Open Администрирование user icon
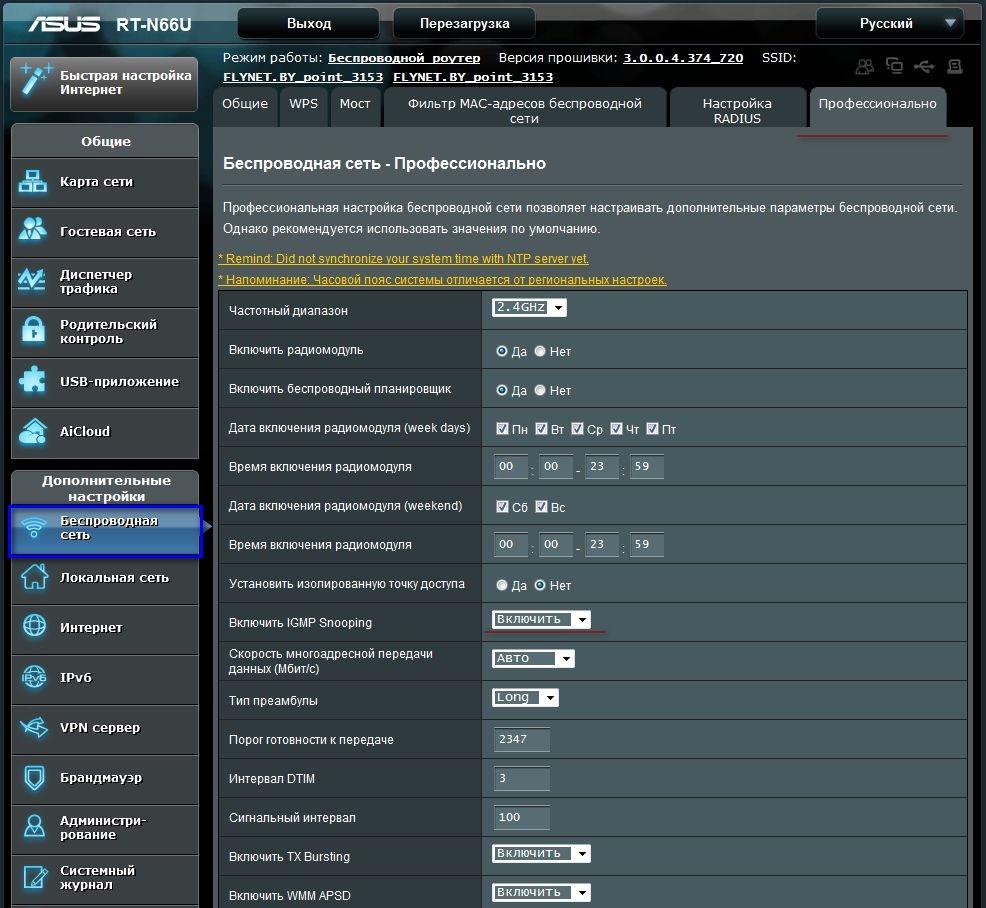 coord(34,826)
